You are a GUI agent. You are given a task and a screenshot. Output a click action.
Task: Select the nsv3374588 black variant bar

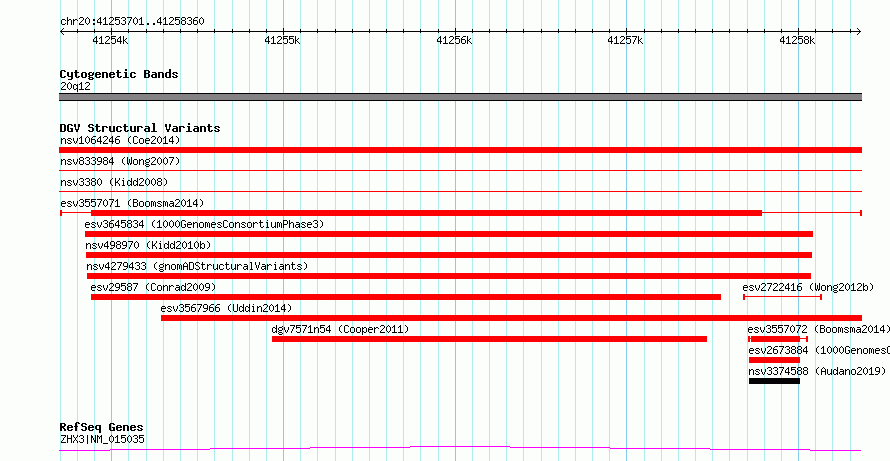[774, 381]
